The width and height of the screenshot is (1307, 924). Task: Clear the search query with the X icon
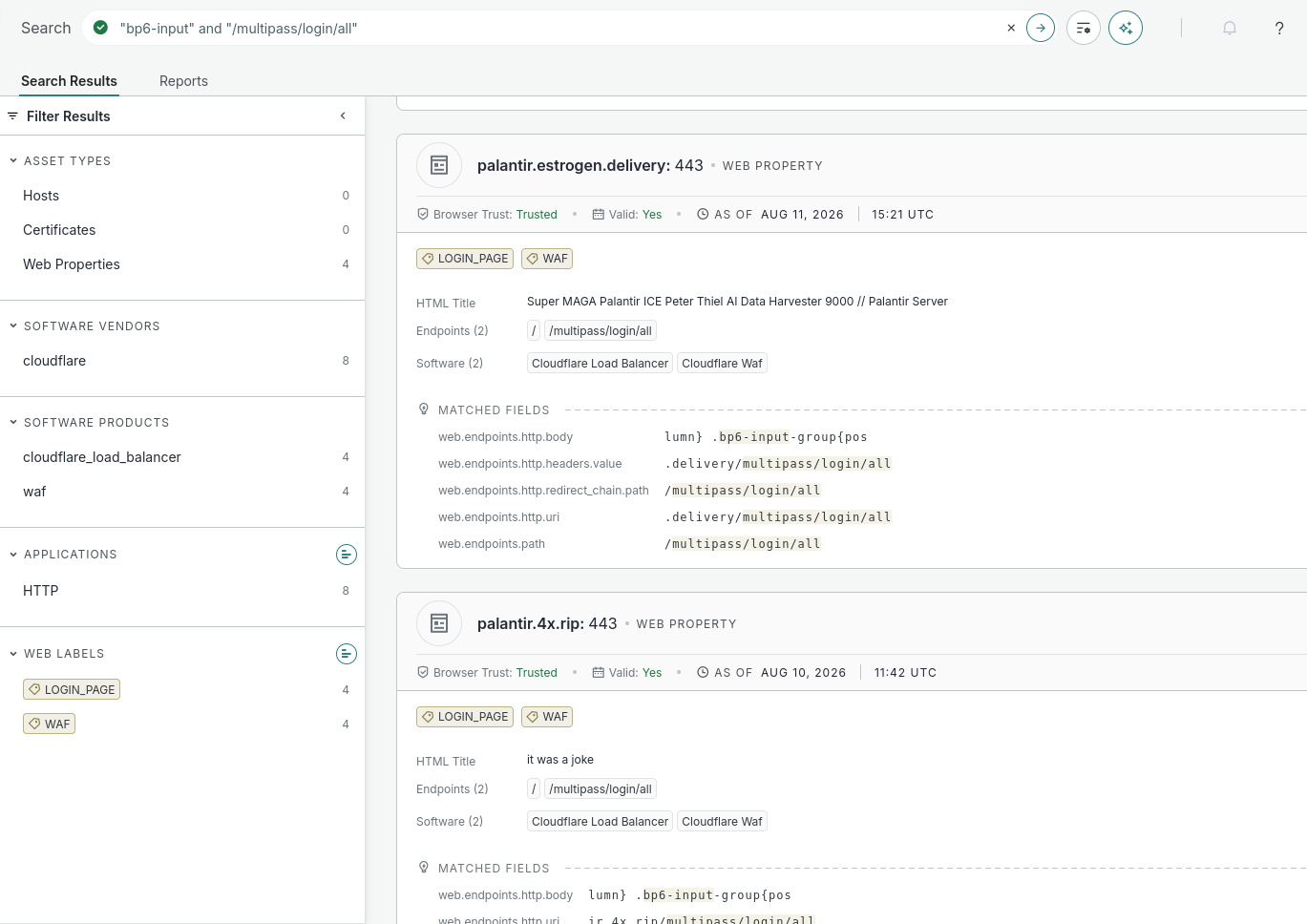pos(1011,29)
